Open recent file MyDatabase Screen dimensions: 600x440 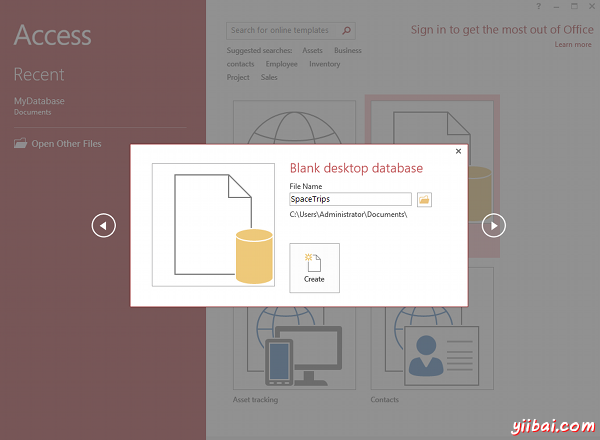pyautogui.click(x=37, y=102)
